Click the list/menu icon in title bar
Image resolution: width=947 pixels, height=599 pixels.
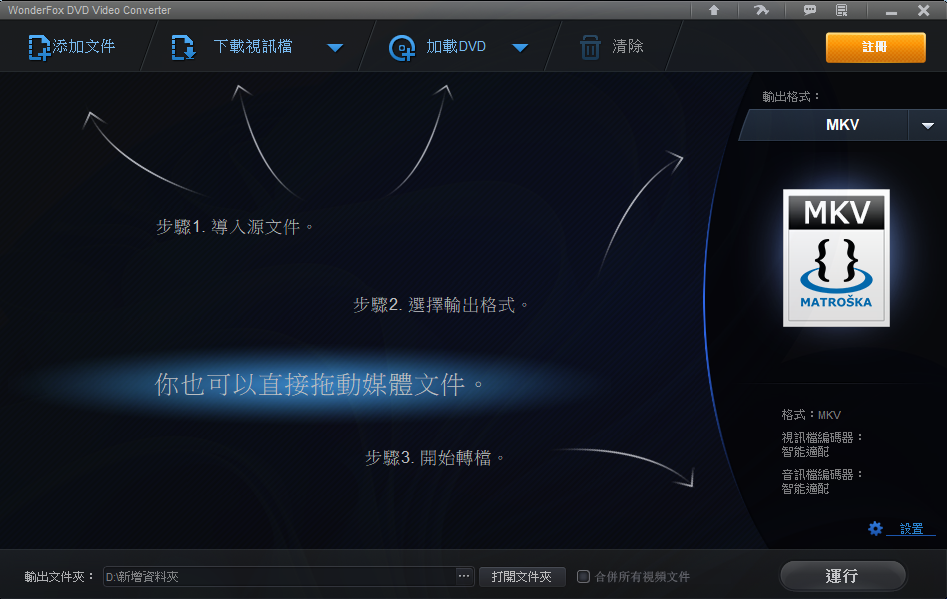pos(841,10)
